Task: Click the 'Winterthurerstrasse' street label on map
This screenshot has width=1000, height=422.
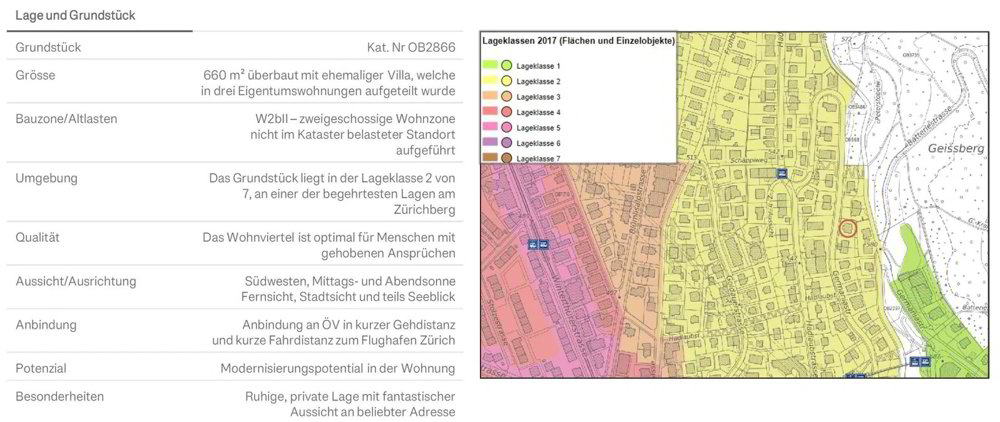Action: pos(569,315)
